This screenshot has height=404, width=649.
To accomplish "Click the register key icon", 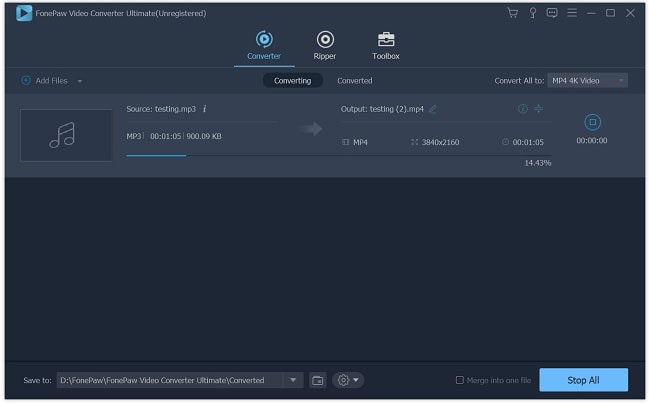I will point(533,13).
